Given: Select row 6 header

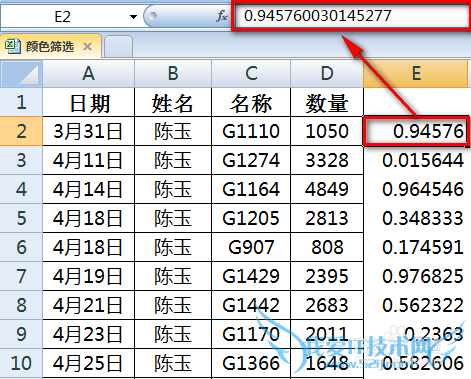Looking at the screenshot, I should 21,247.
